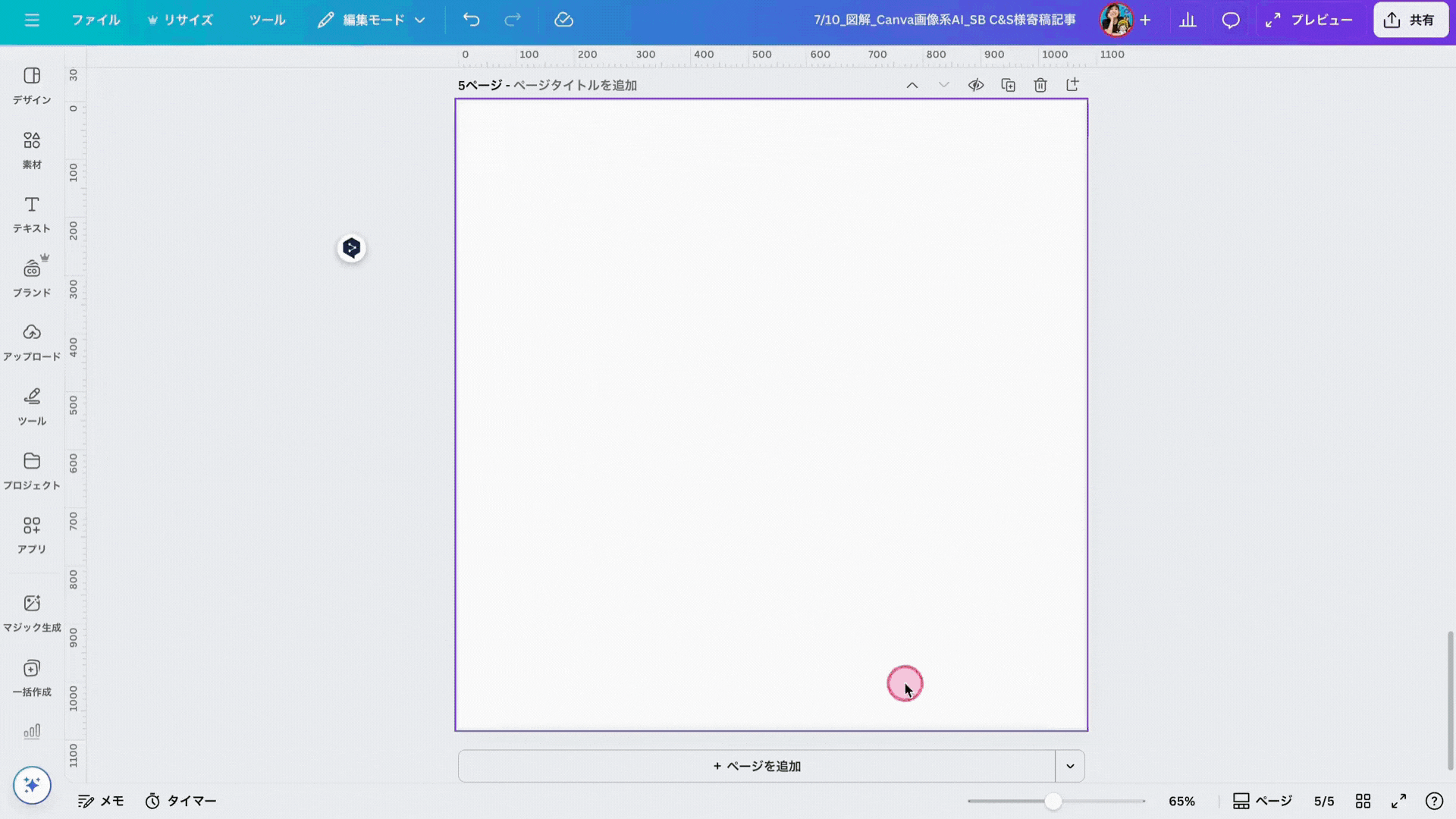
Task: Open the テキスト text panel
Action: coord(31,214)
